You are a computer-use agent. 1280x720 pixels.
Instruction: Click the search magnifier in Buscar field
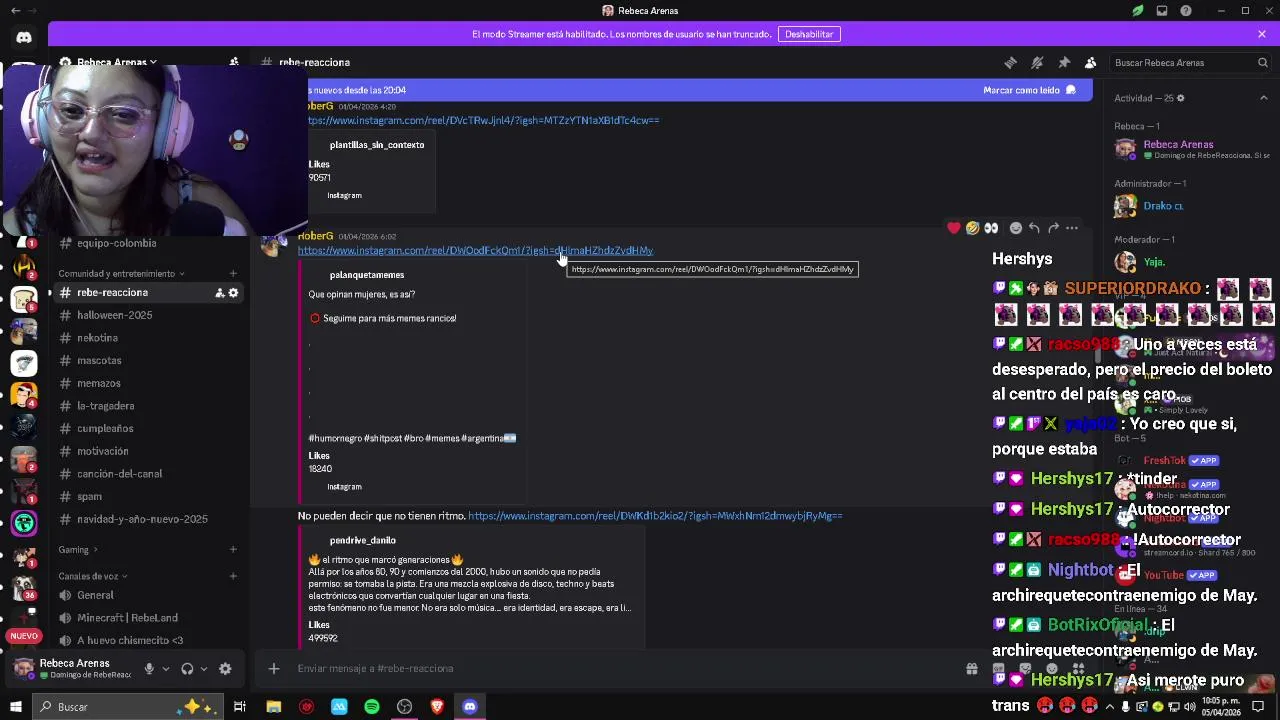coord(1262,62)
